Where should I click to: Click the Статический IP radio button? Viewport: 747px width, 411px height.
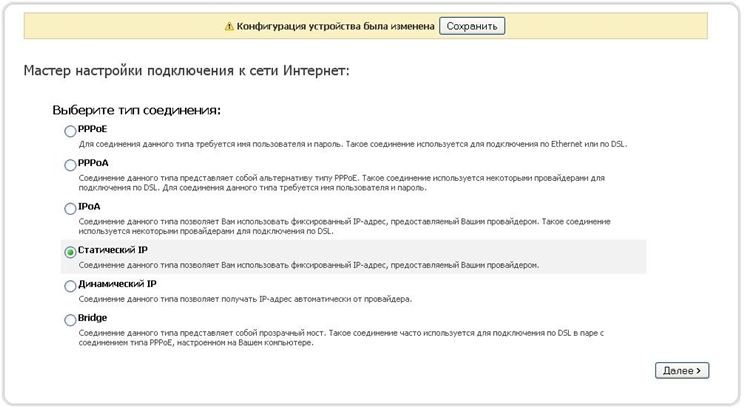tap(70, 252)
